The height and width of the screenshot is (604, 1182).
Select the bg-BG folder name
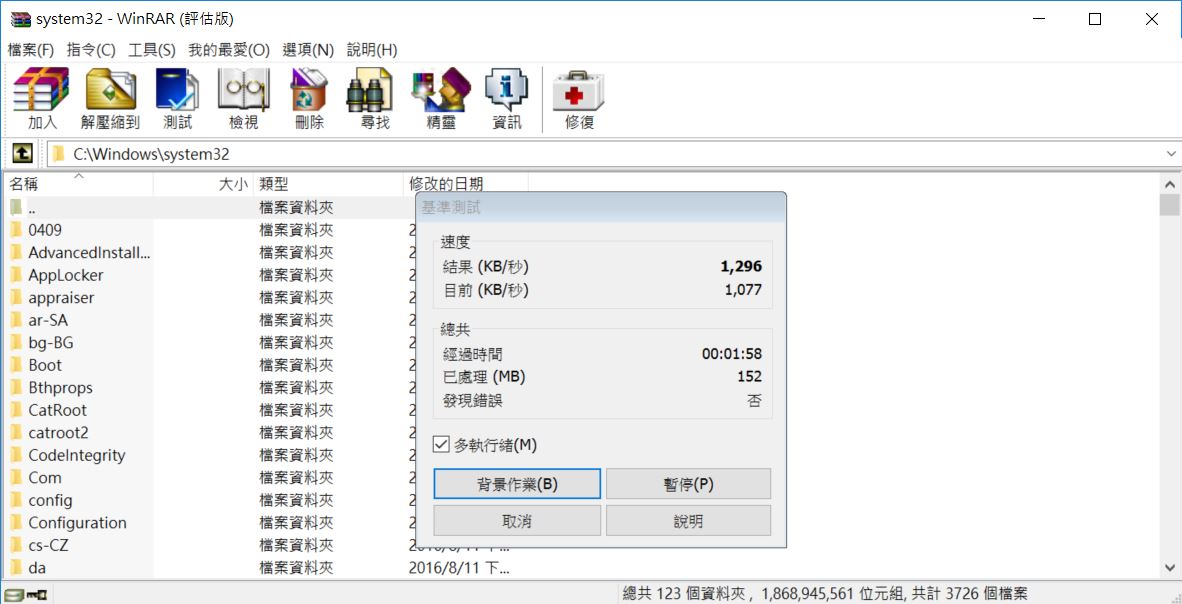[x=51, y=343]
